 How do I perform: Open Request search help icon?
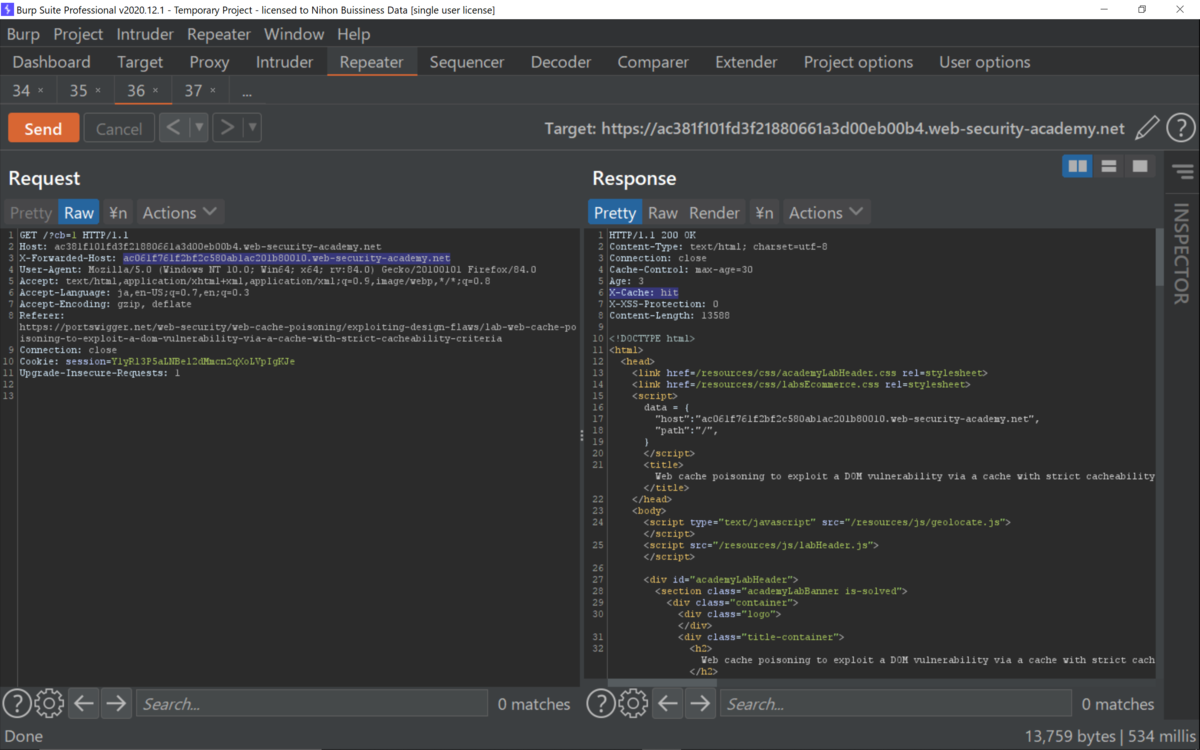pos(16,704)
